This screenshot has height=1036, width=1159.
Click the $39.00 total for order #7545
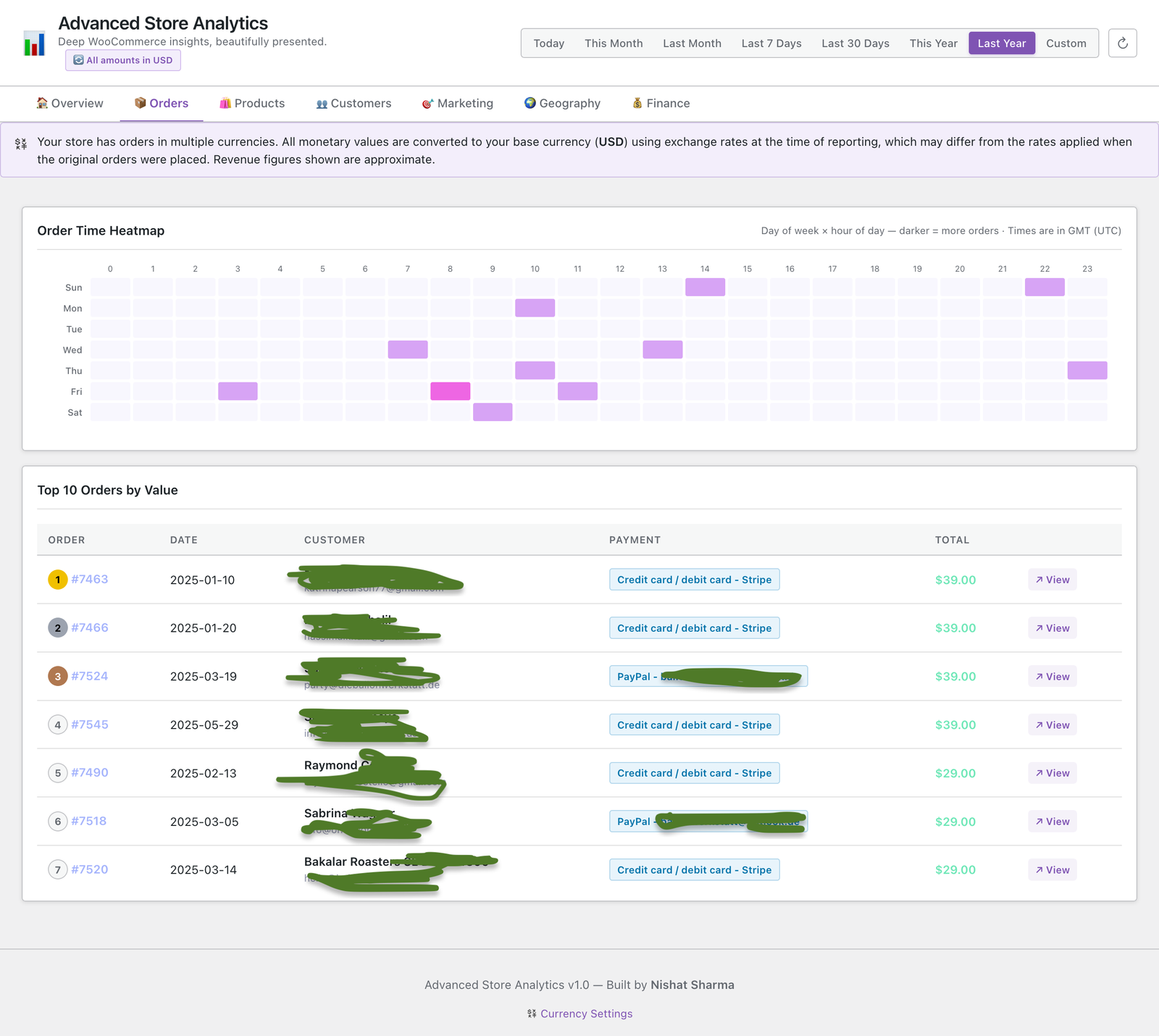click(x=955, y=725)
